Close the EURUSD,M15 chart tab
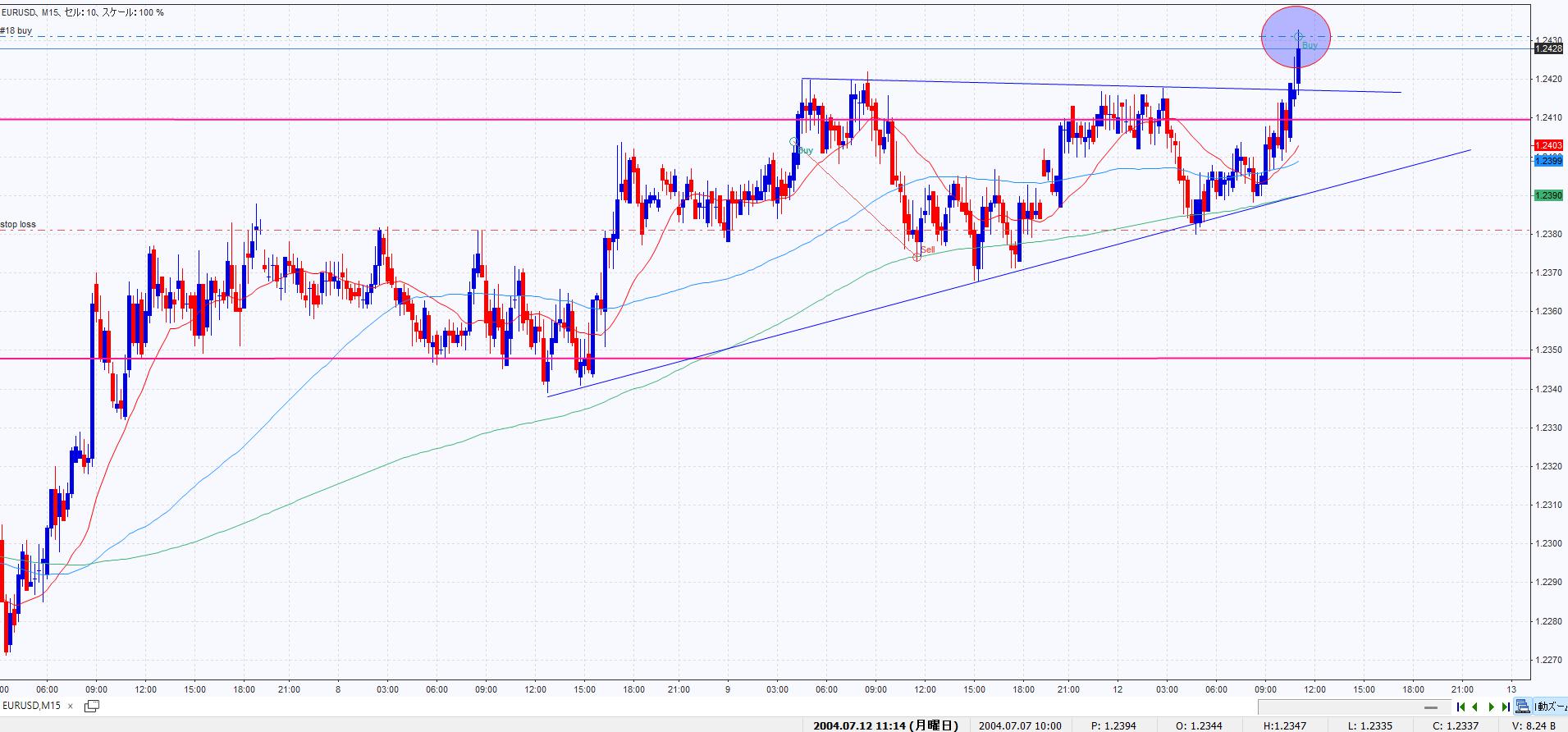Screen dimensions: 1568x732 point(71,706)
